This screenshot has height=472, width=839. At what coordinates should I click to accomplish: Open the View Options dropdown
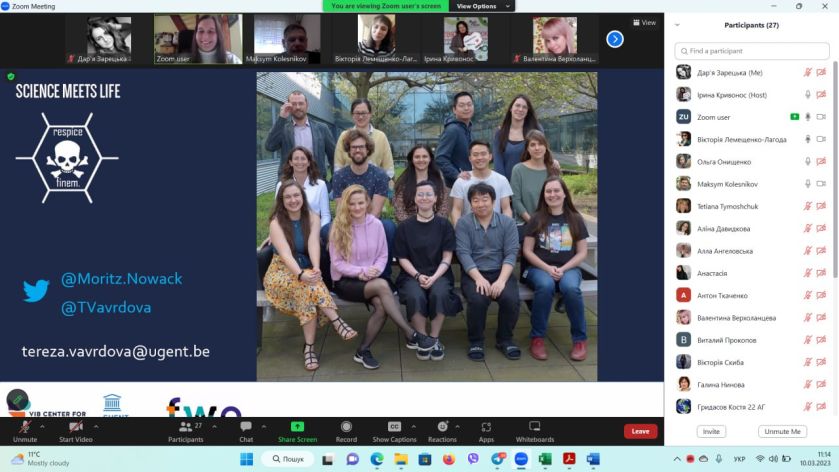tap(481, 6)
